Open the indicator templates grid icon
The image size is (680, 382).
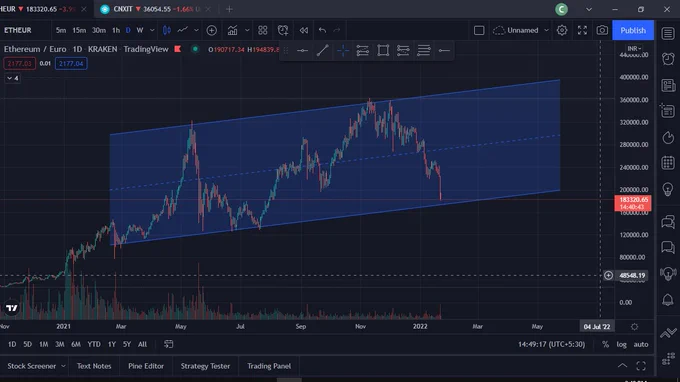262,30
